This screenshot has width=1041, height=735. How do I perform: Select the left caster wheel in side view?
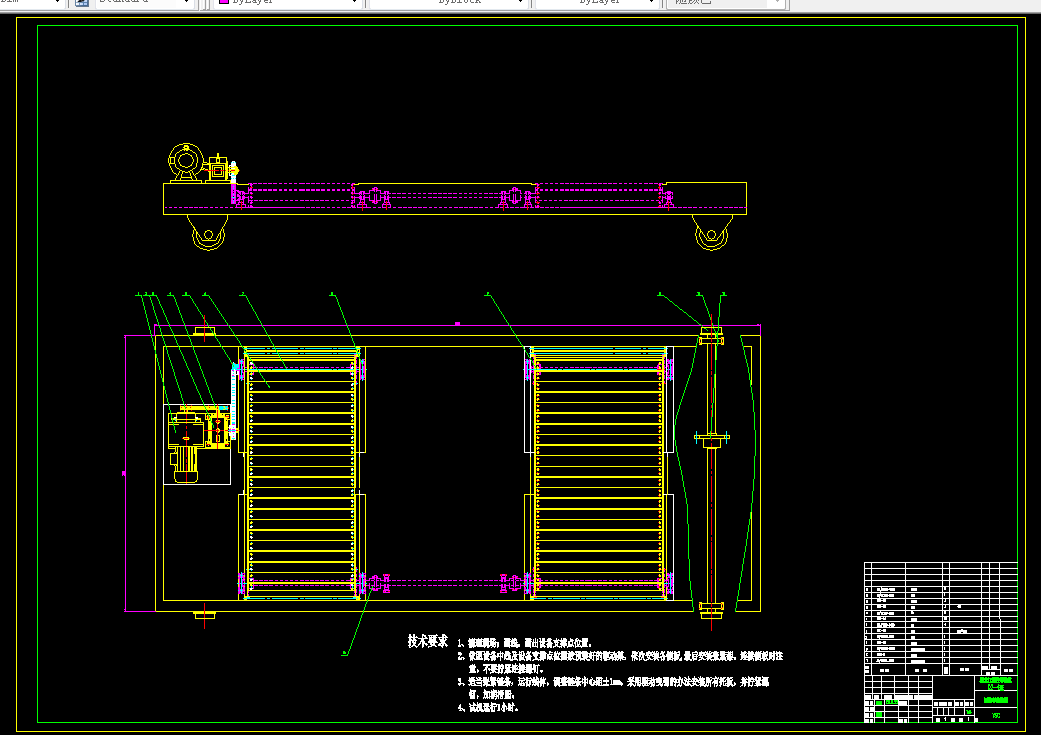click(208, 233)
